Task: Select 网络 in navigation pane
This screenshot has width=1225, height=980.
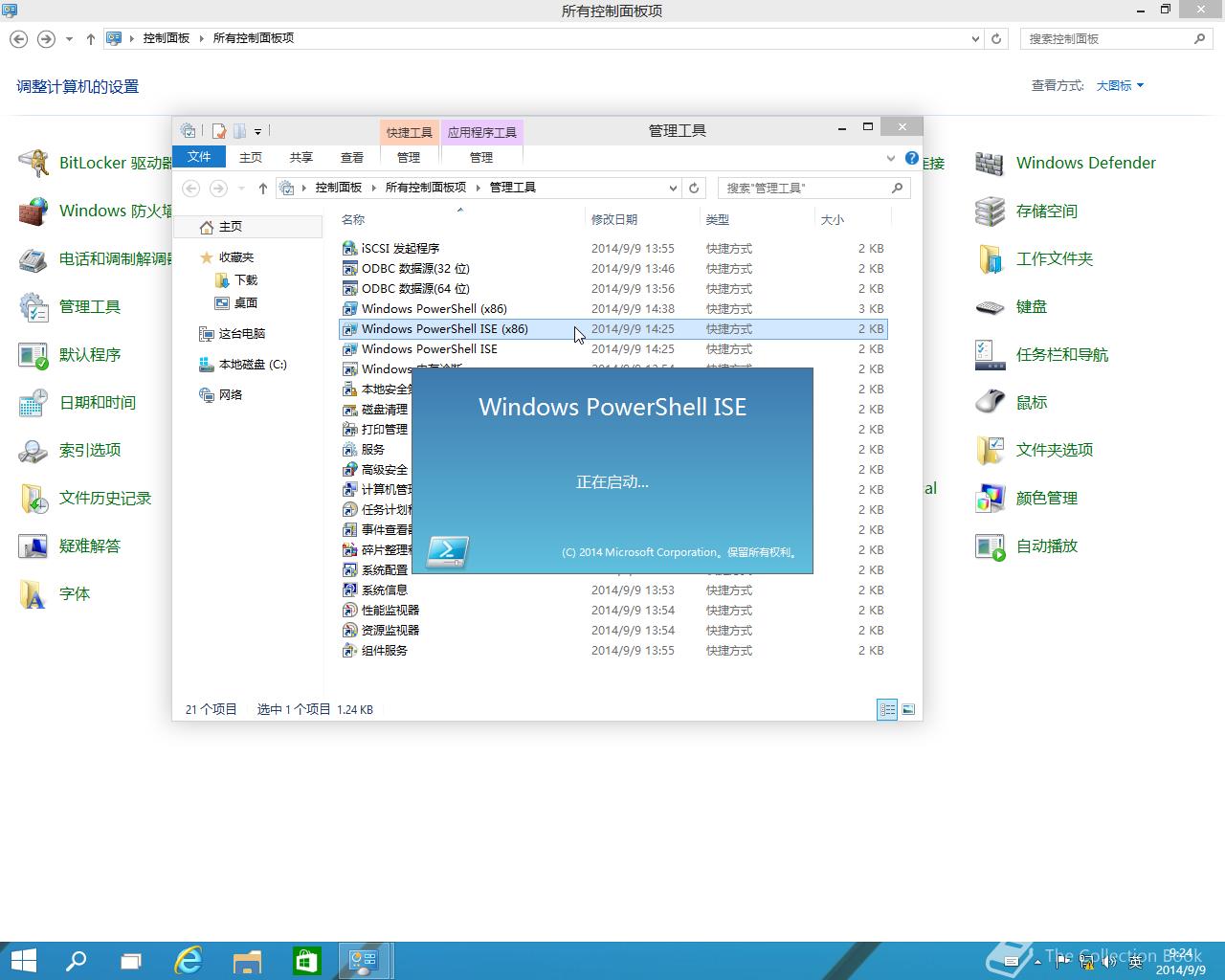Action: (x=231, y=395)
